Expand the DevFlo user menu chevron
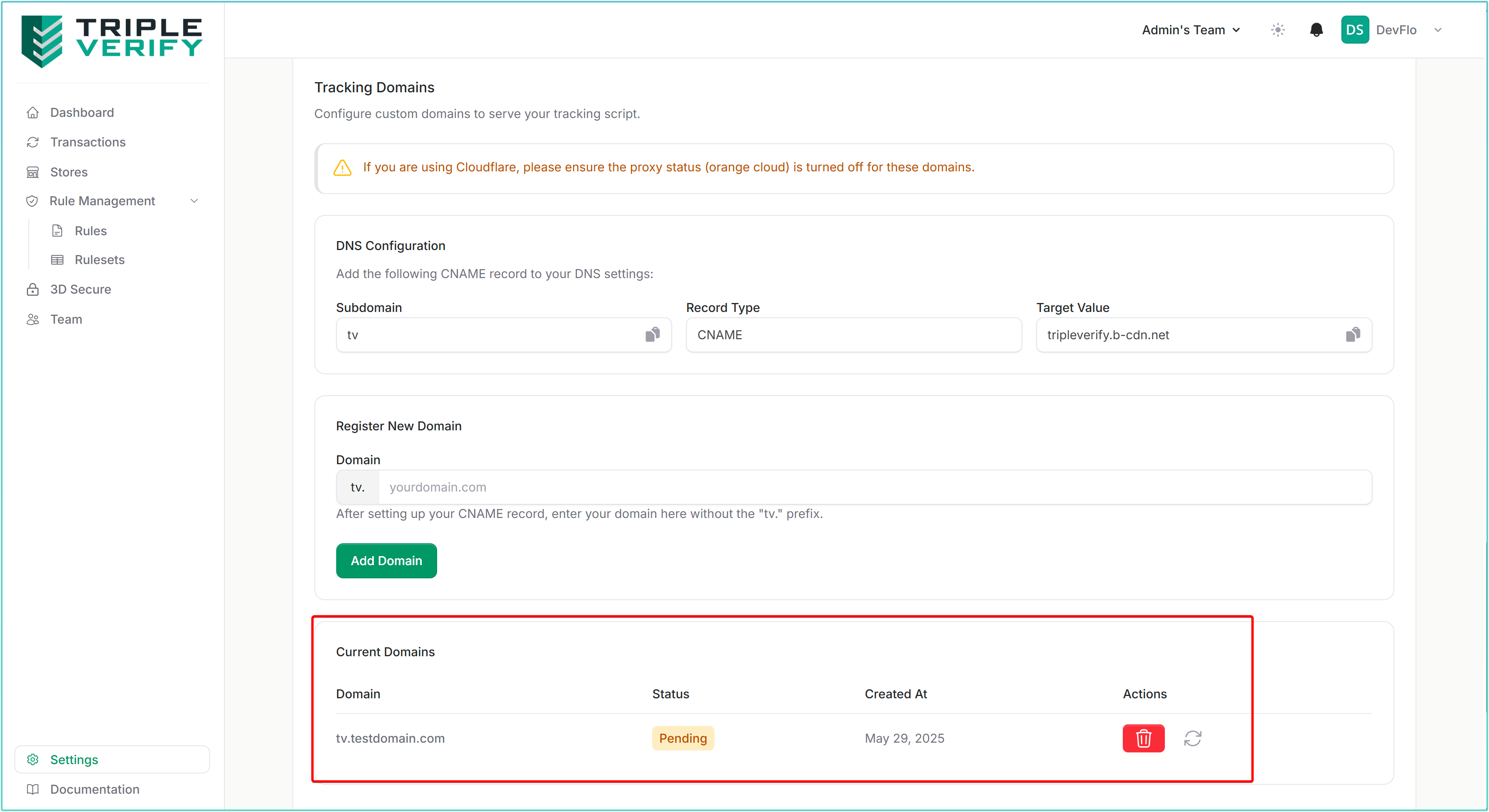 [1438, 30]
